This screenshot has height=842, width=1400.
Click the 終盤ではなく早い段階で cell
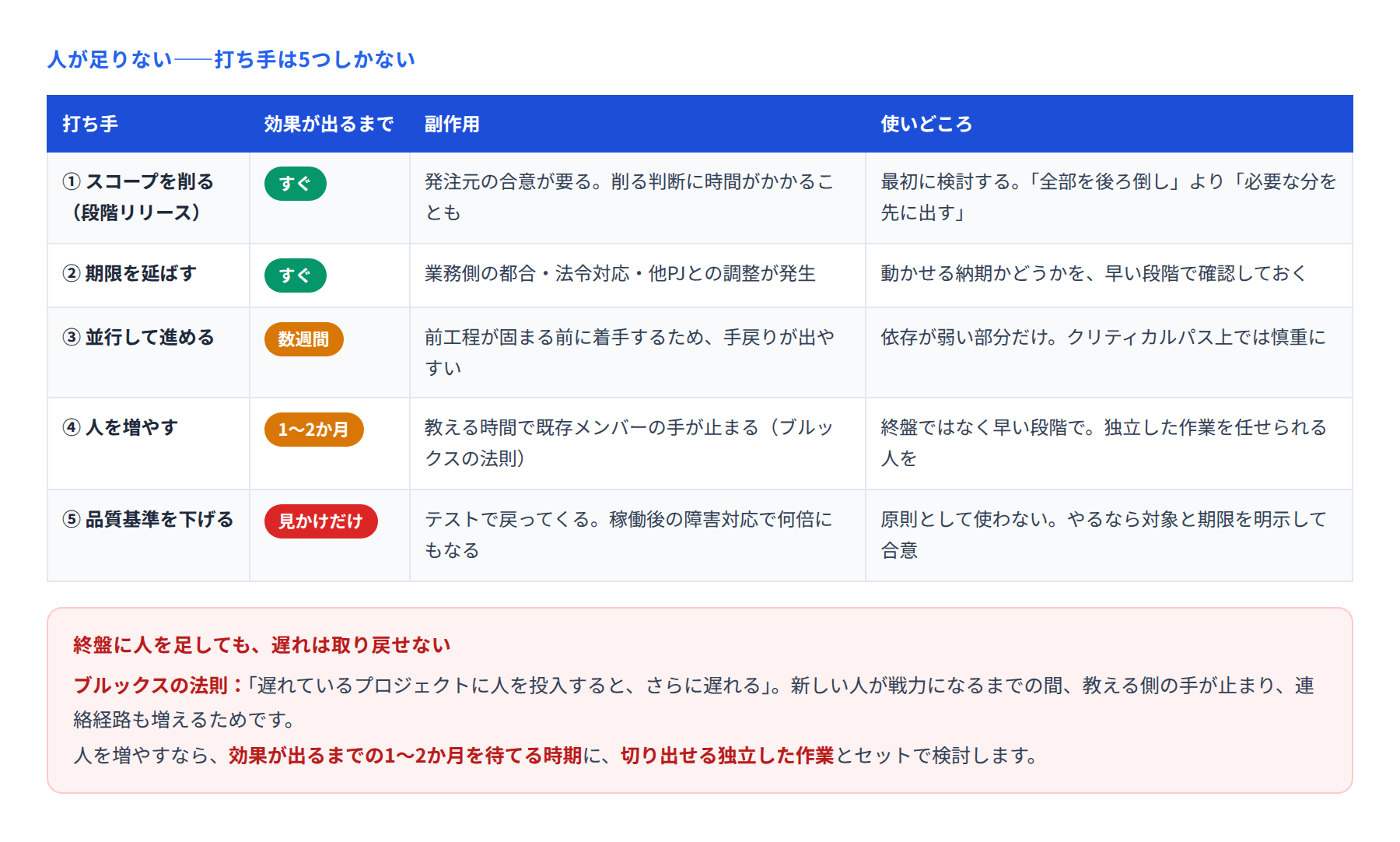(1109, 444)
